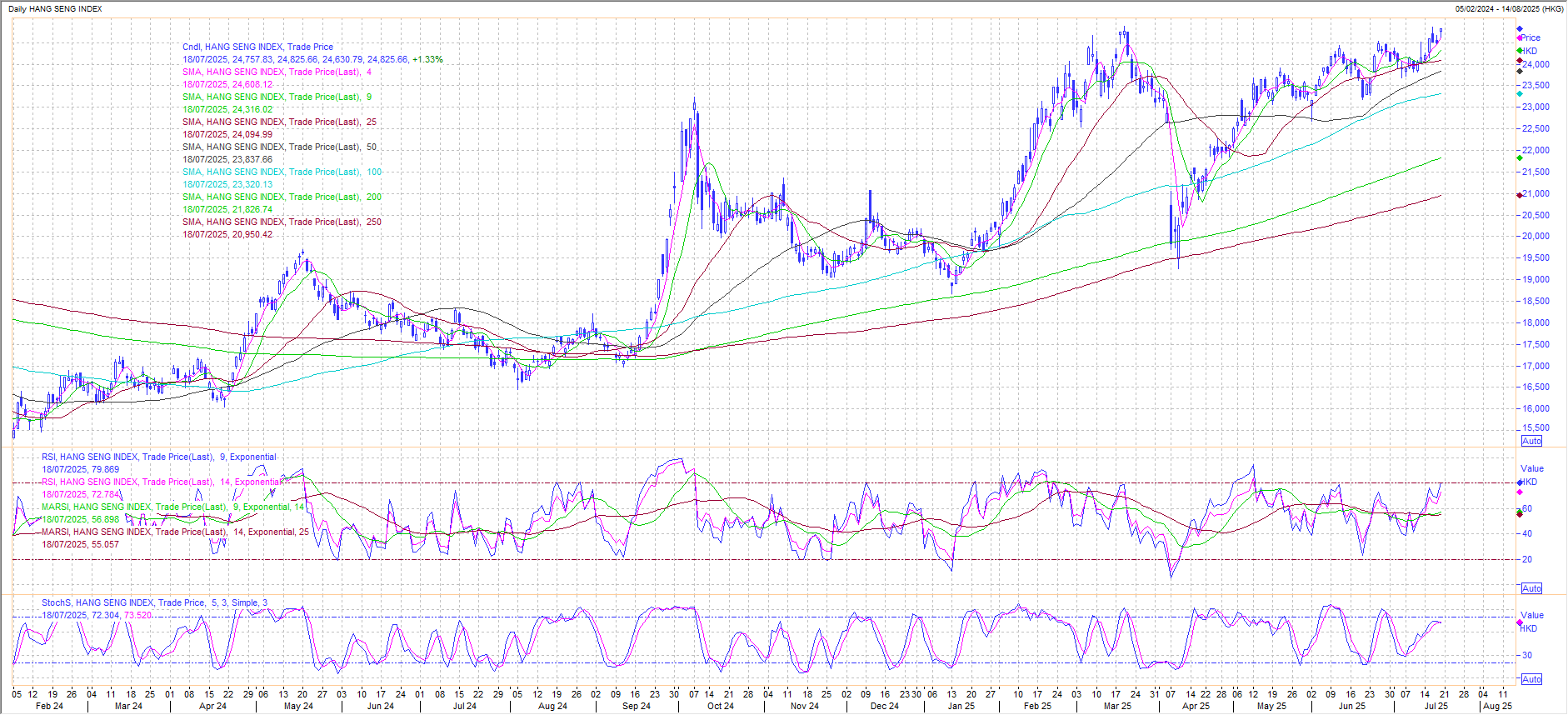Image resolution: width=1568 pixels, height=715 pixels.
Task: Select the cyan SMA 100 diamond marker
Action: (x=1520, y=94)
